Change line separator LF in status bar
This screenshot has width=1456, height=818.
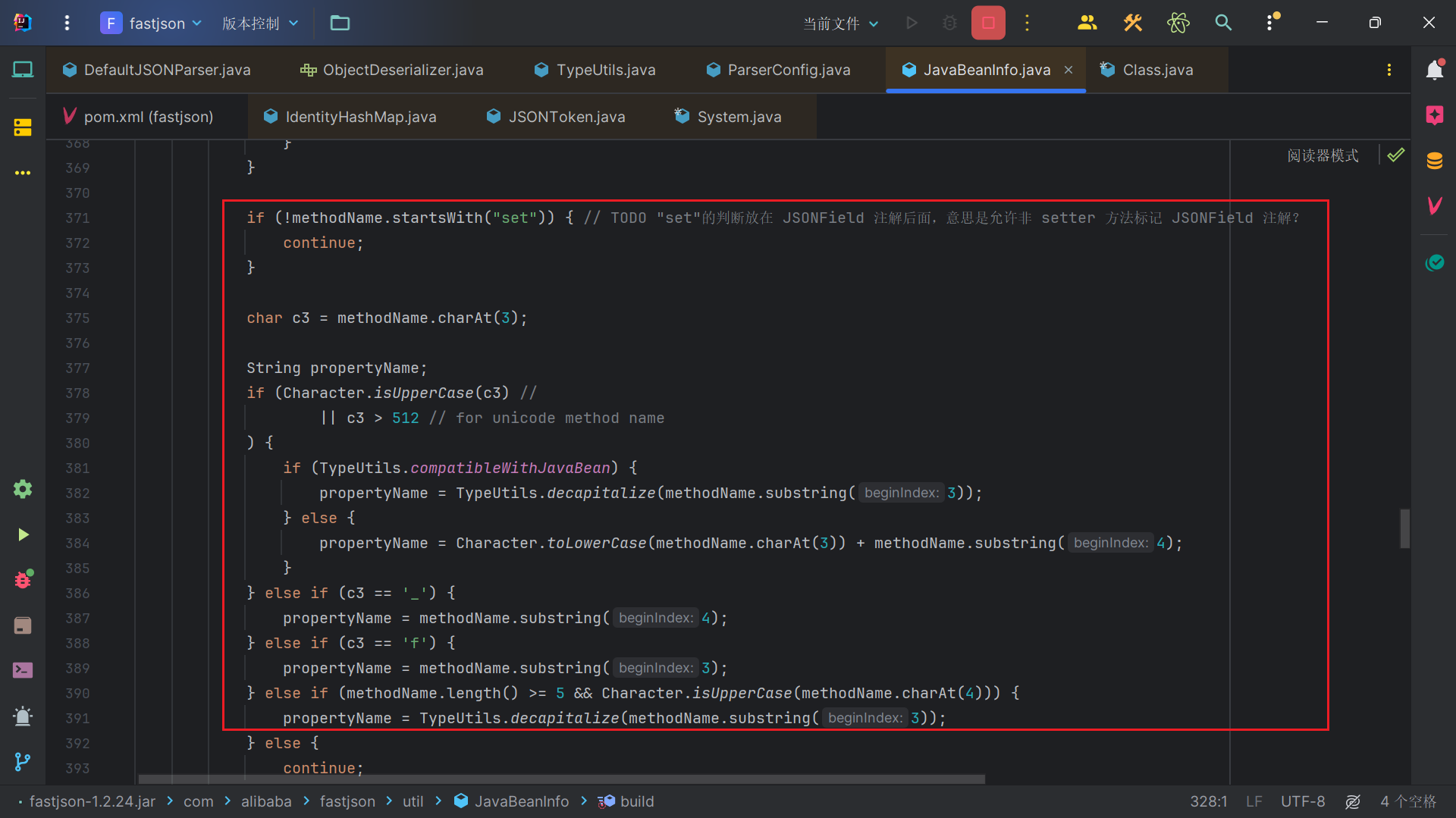click(x=1254, y=801)
